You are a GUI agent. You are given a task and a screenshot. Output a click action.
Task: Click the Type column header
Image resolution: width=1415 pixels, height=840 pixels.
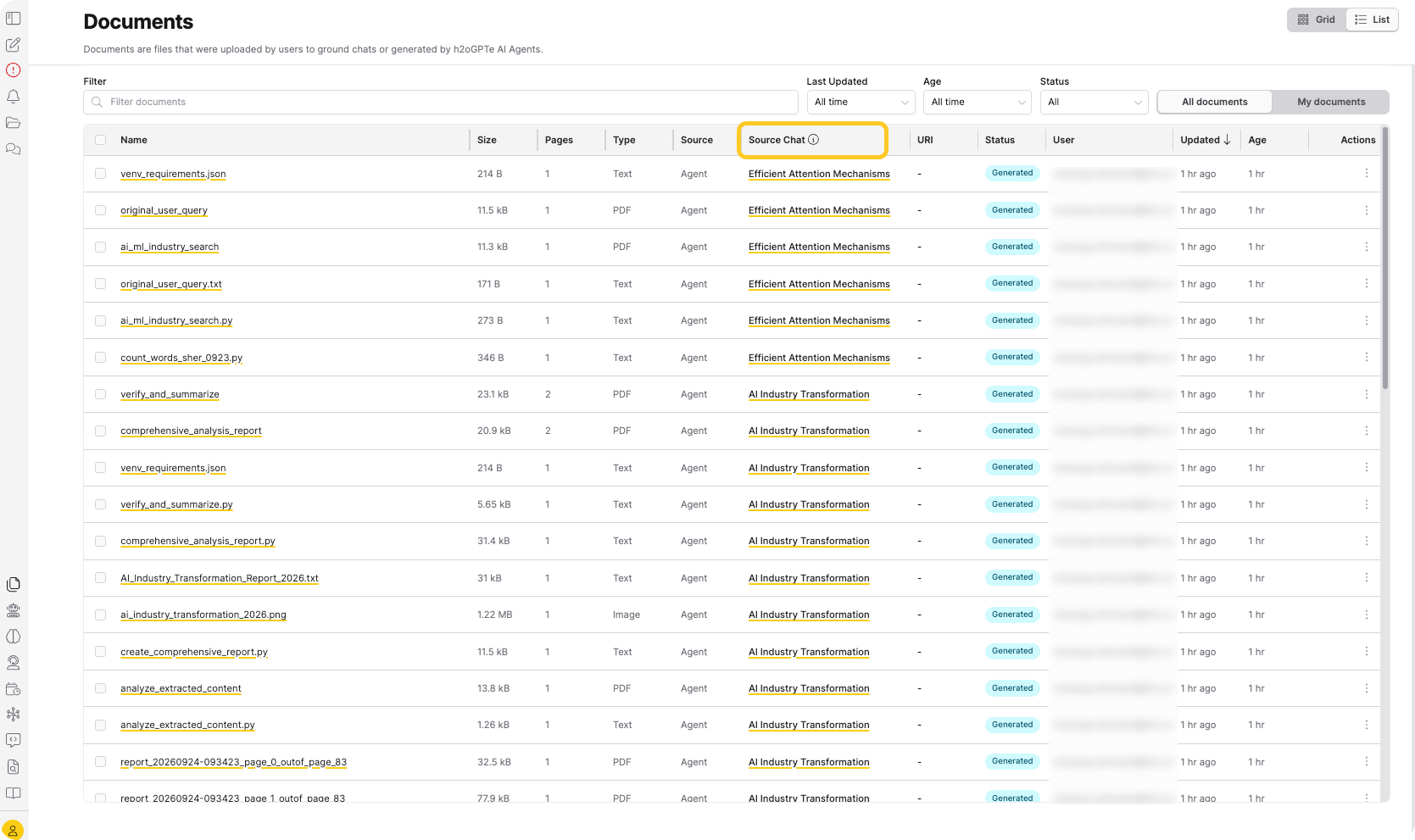coord(624,140)
